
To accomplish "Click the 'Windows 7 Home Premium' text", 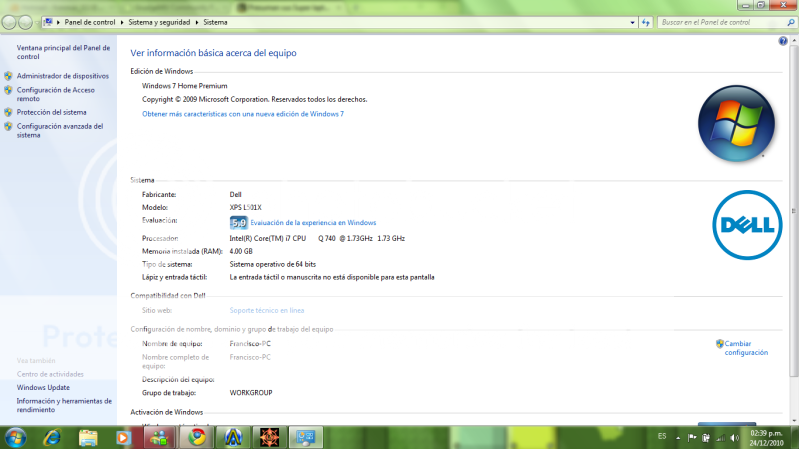I will [x=184, y=86].
